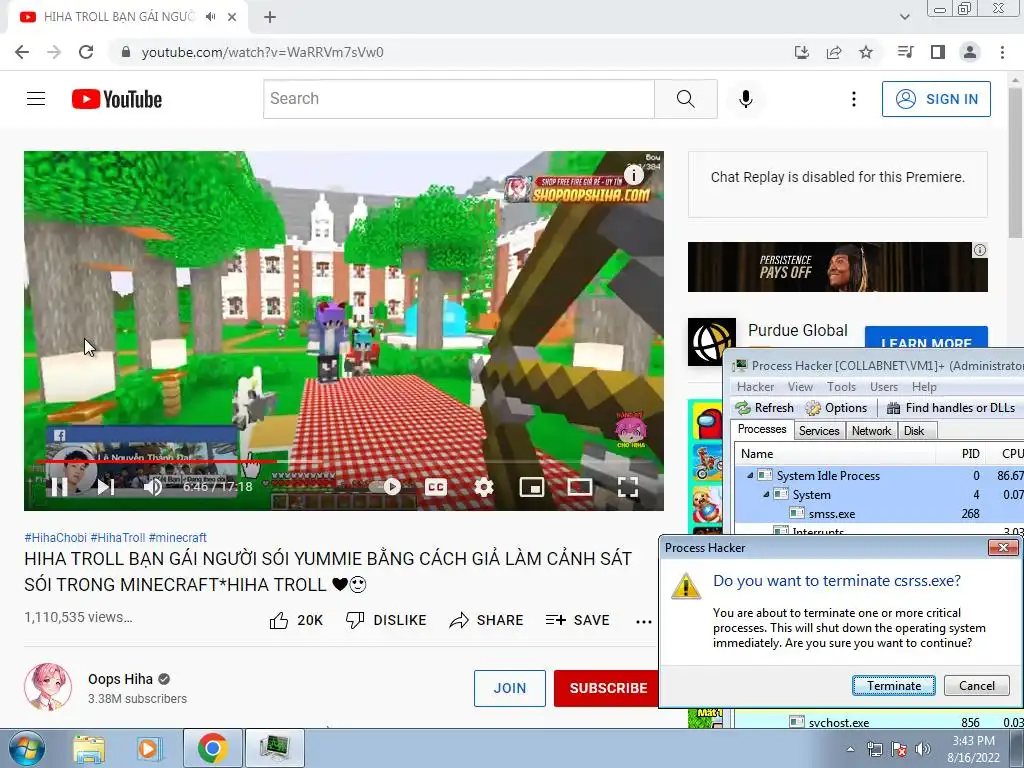Viewport: 1024px width, 768px height.
Task: Open video player settings gear
Action: click(484, 487)
